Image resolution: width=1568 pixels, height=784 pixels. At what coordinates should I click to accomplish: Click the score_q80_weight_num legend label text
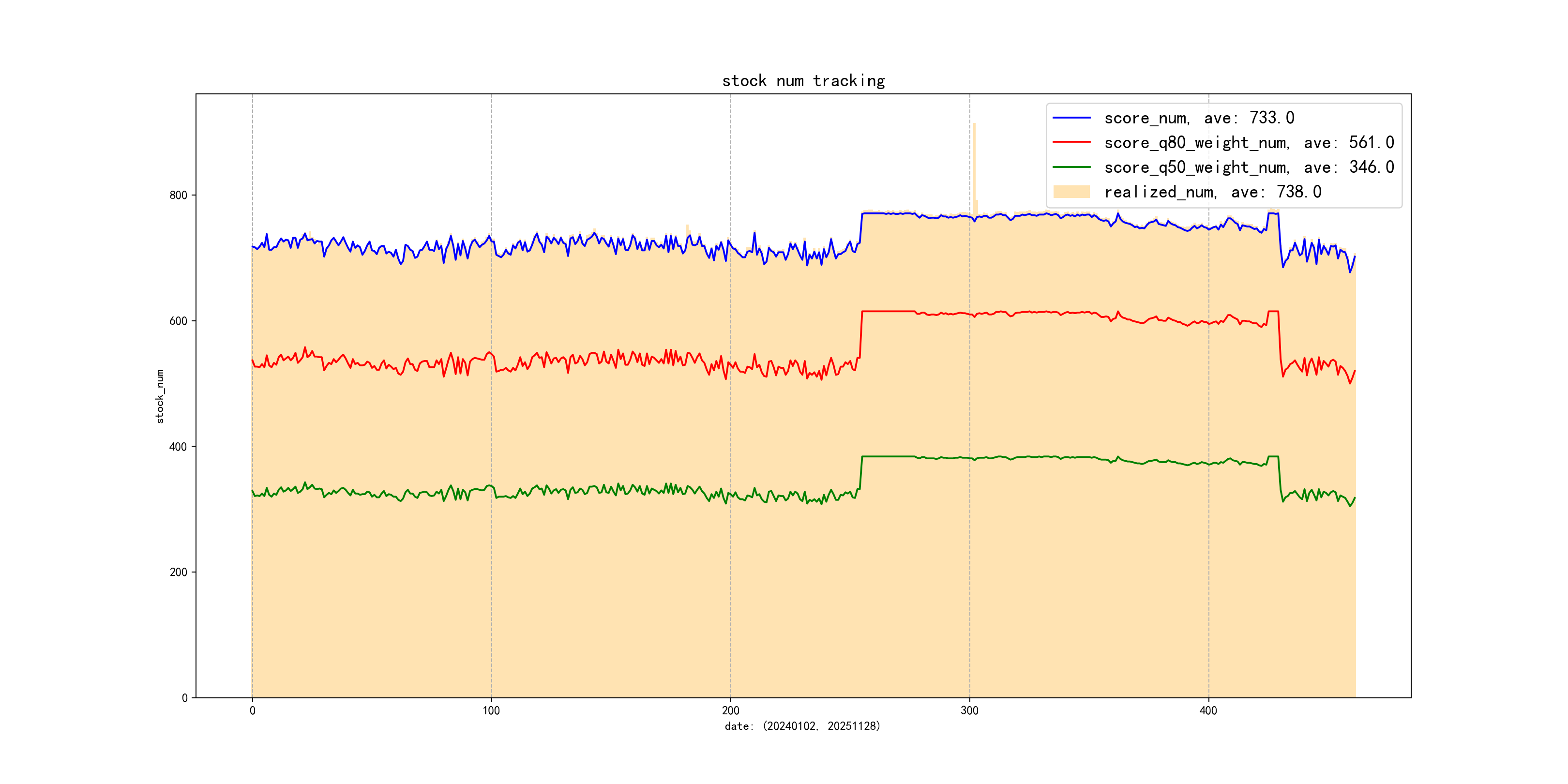click(1249, 143)
